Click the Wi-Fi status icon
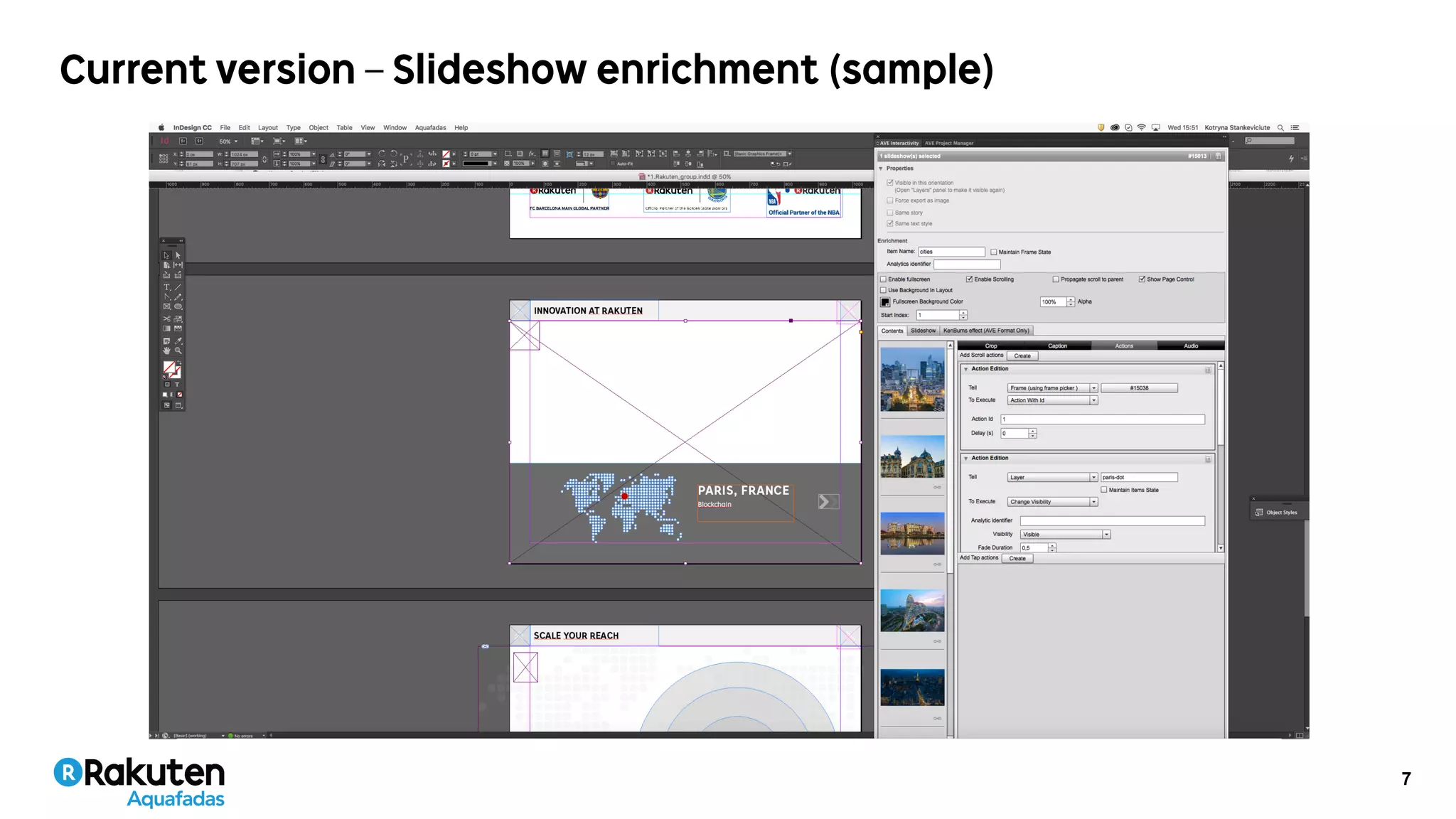The width and height of the screenshot is (1456, 819). [x=1142, y=128]
